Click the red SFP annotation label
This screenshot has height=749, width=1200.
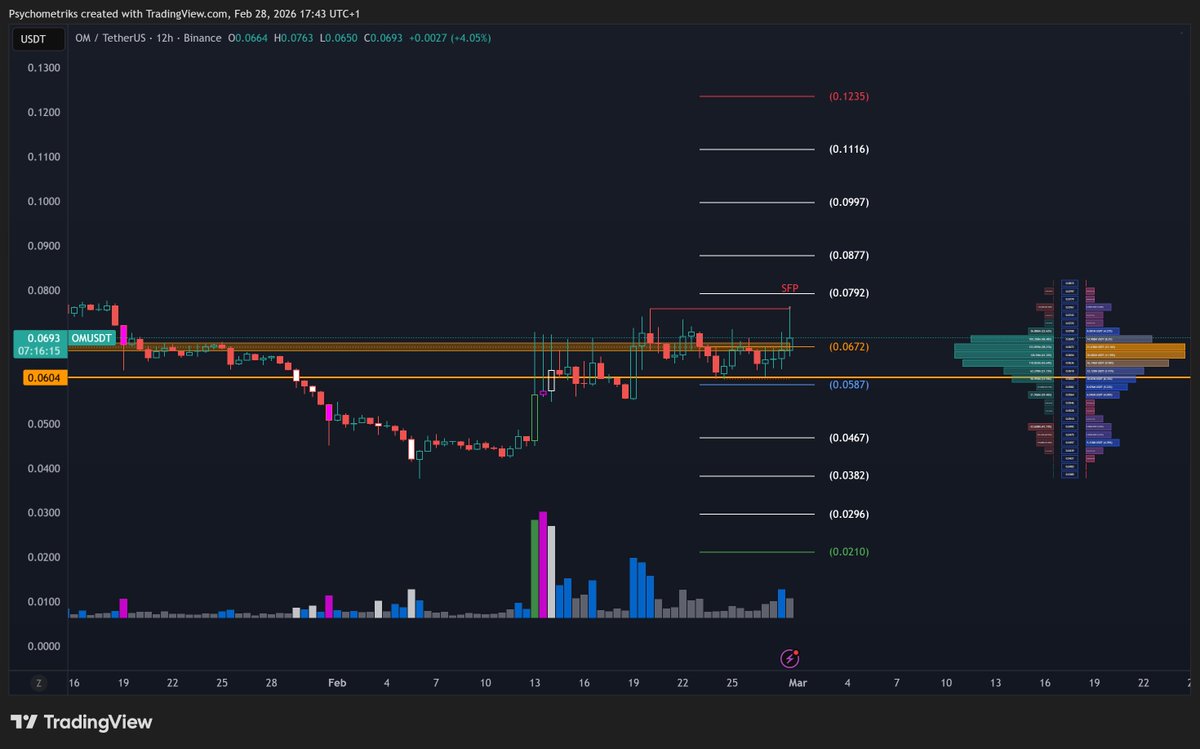pos(790,288)
